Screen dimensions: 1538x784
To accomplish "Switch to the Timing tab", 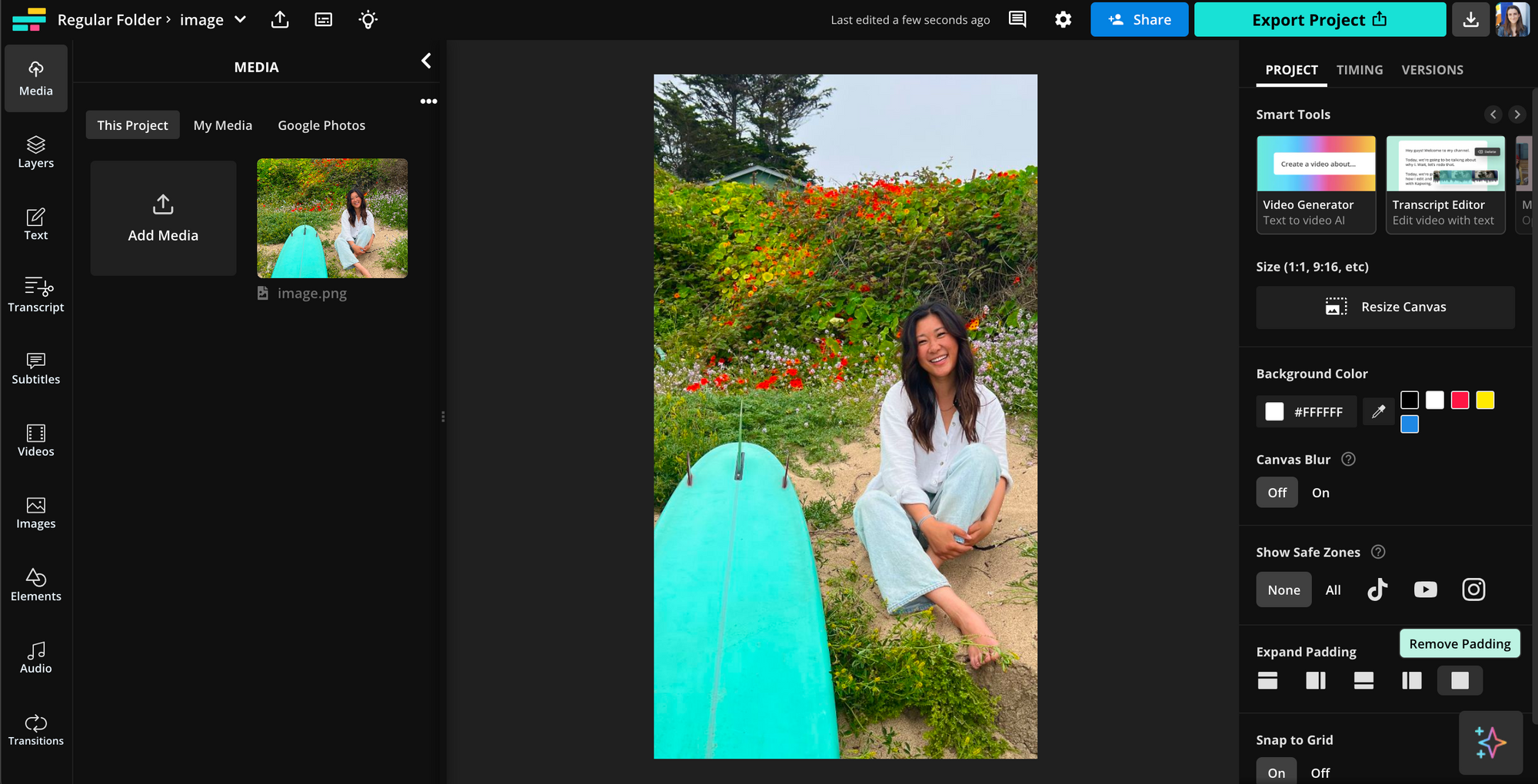I will point(1359,70).
